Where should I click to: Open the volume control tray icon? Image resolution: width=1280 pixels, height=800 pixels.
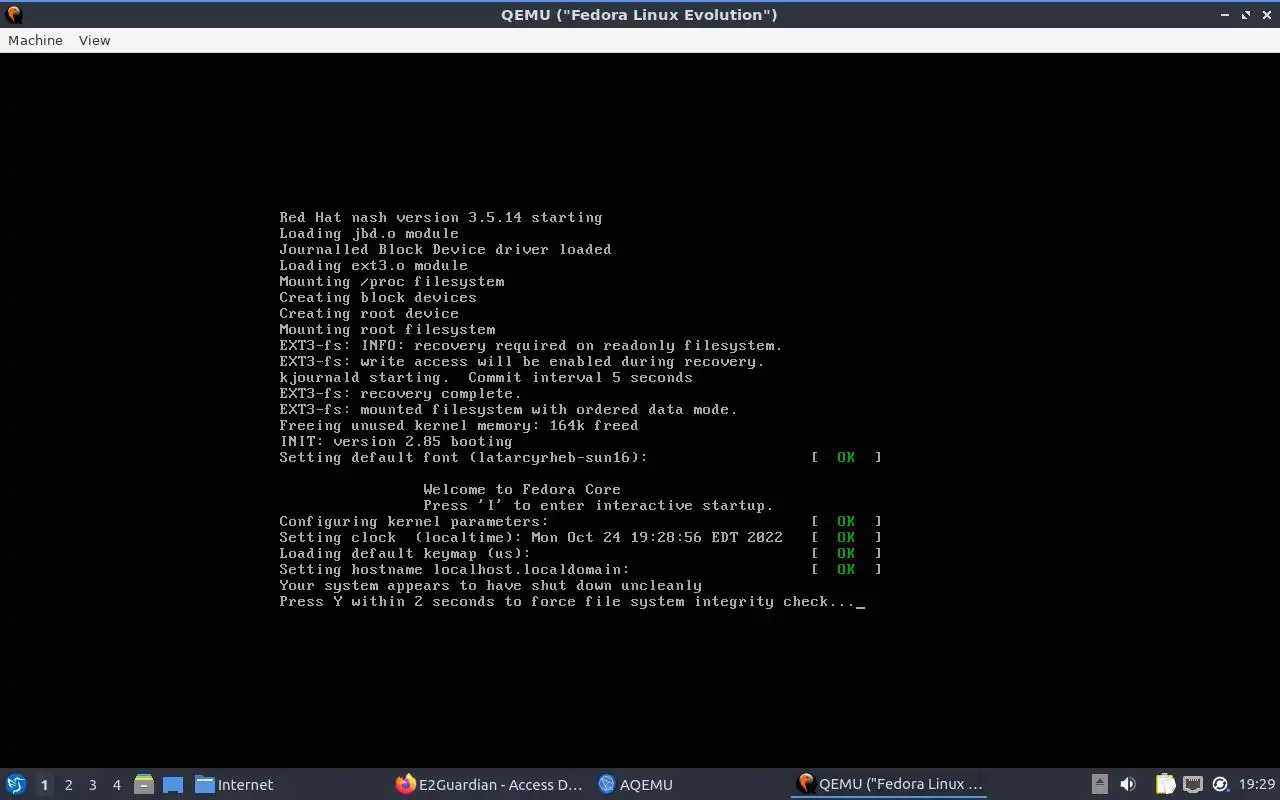coord(1128,784)
